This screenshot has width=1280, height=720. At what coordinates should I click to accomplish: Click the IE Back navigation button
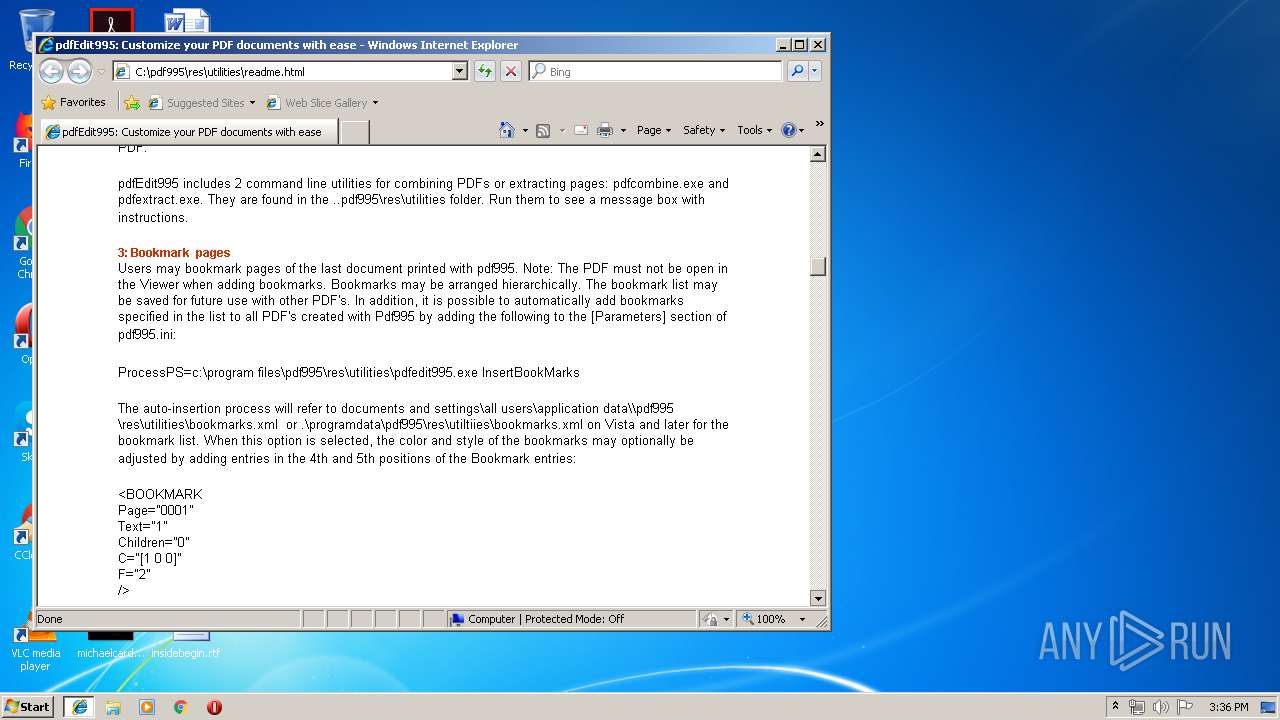(x=51, y=71)
